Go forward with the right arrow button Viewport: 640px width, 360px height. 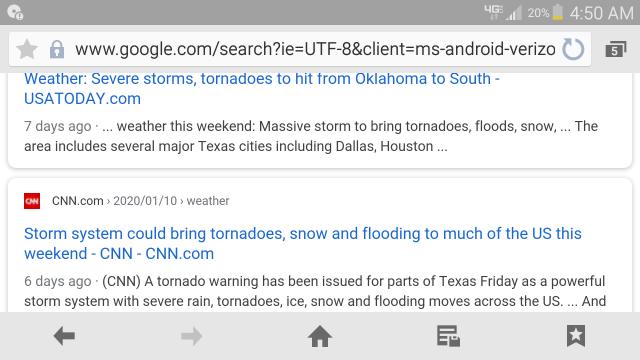[x=192, y=336]
